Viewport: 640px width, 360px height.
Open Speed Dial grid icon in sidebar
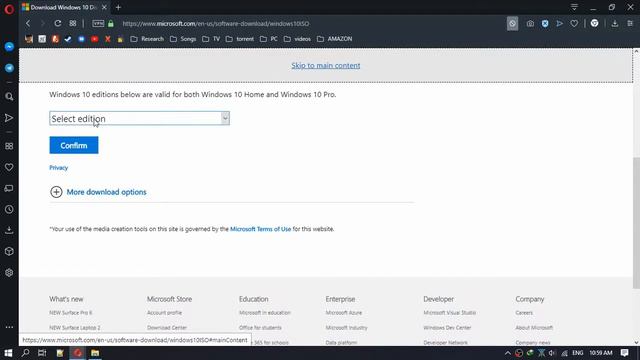[9, 146]
